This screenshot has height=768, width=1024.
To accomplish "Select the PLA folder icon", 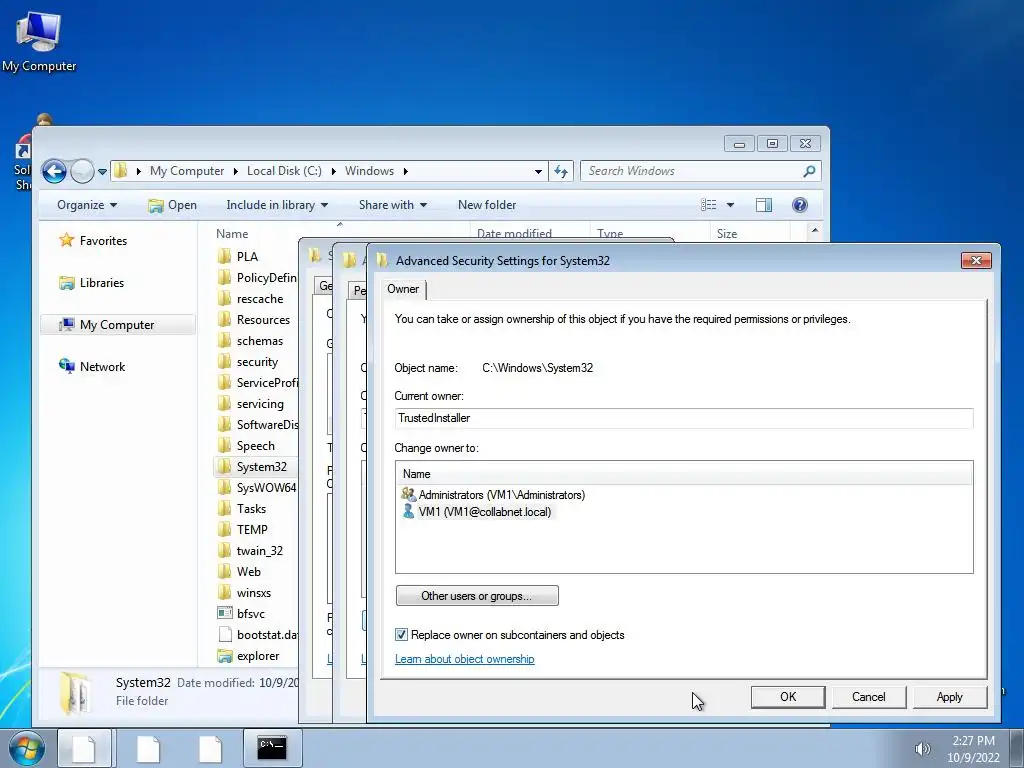I will [x=225, y=256].
